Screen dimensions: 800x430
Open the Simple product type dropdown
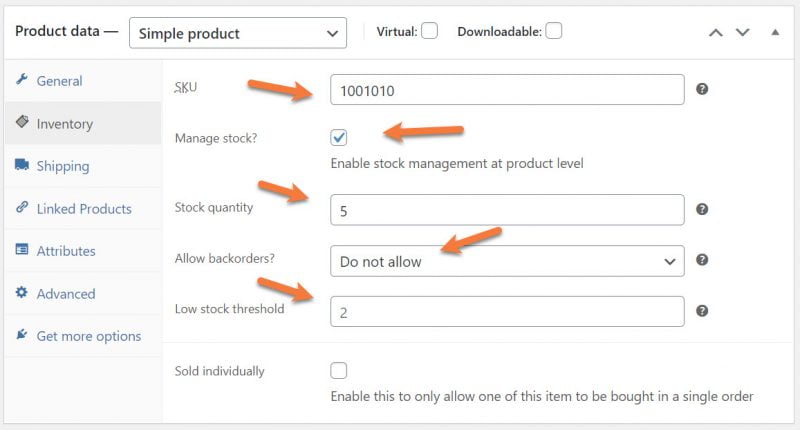tap(238, 33)
